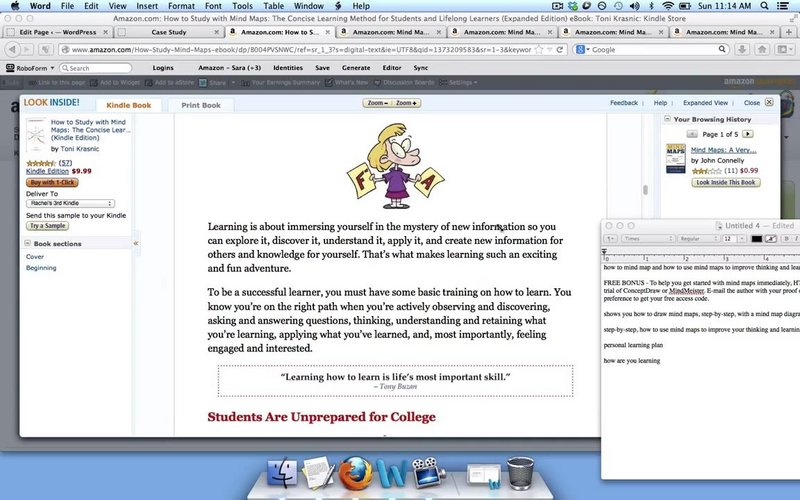800x500 pixels.
Task: Go to next browsing history page
Action: tap(747, 134)
